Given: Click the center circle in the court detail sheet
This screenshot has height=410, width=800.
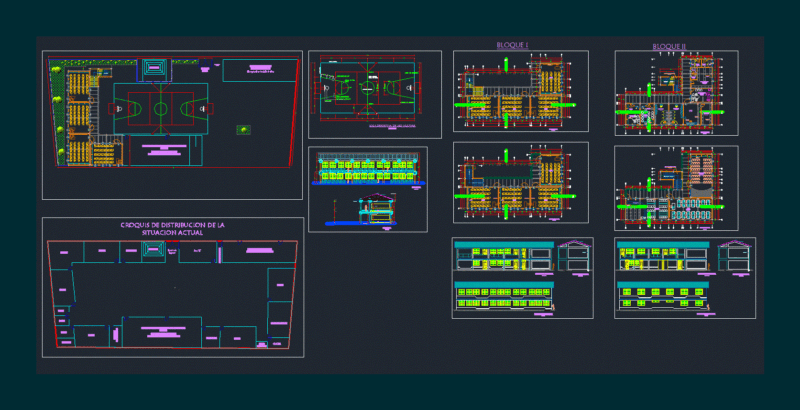Looking at the screenshot, I should pos(367,88).
